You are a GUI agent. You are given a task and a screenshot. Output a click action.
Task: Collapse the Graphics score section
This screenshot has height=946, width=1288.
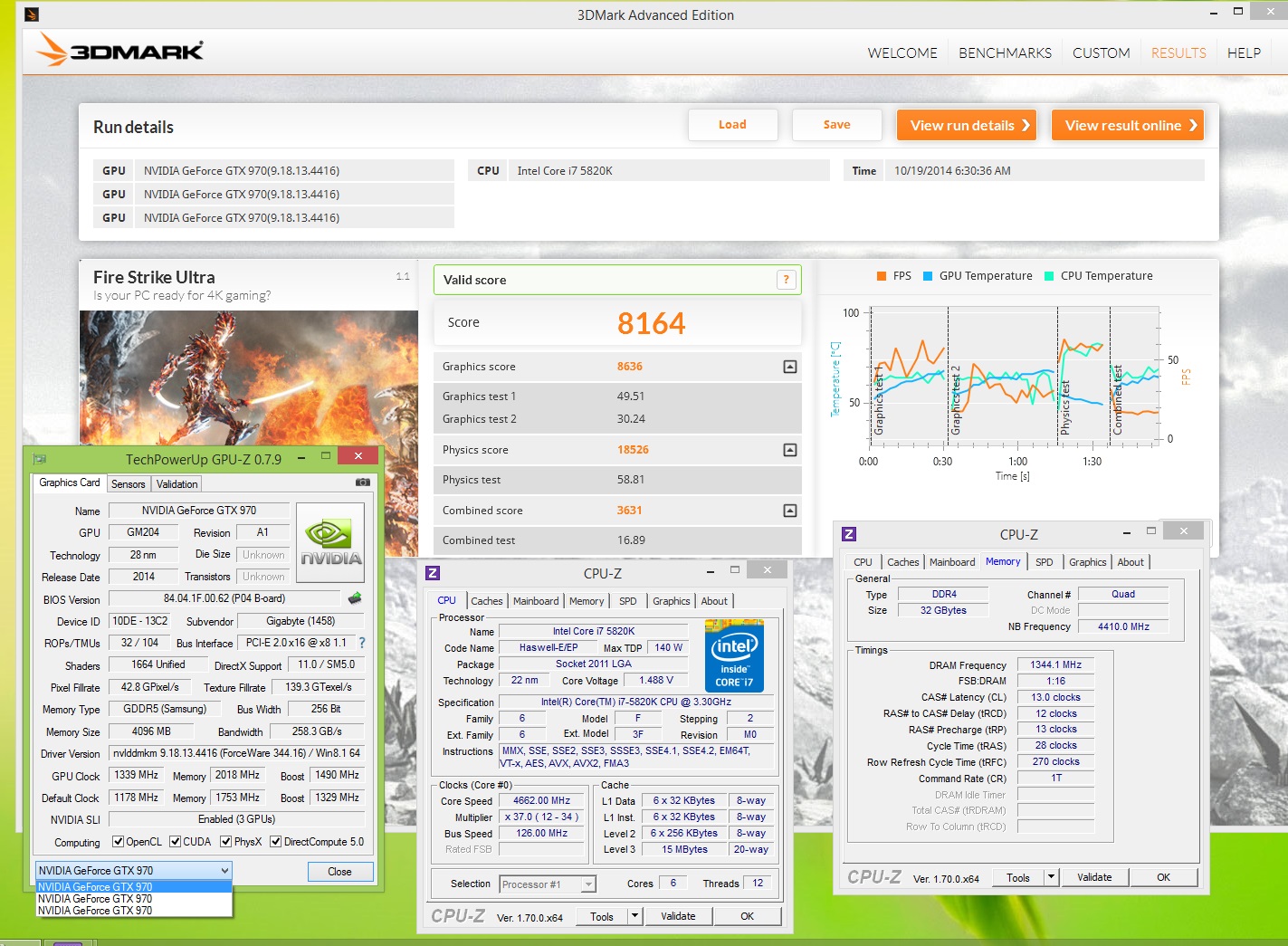tap(790, 367)
